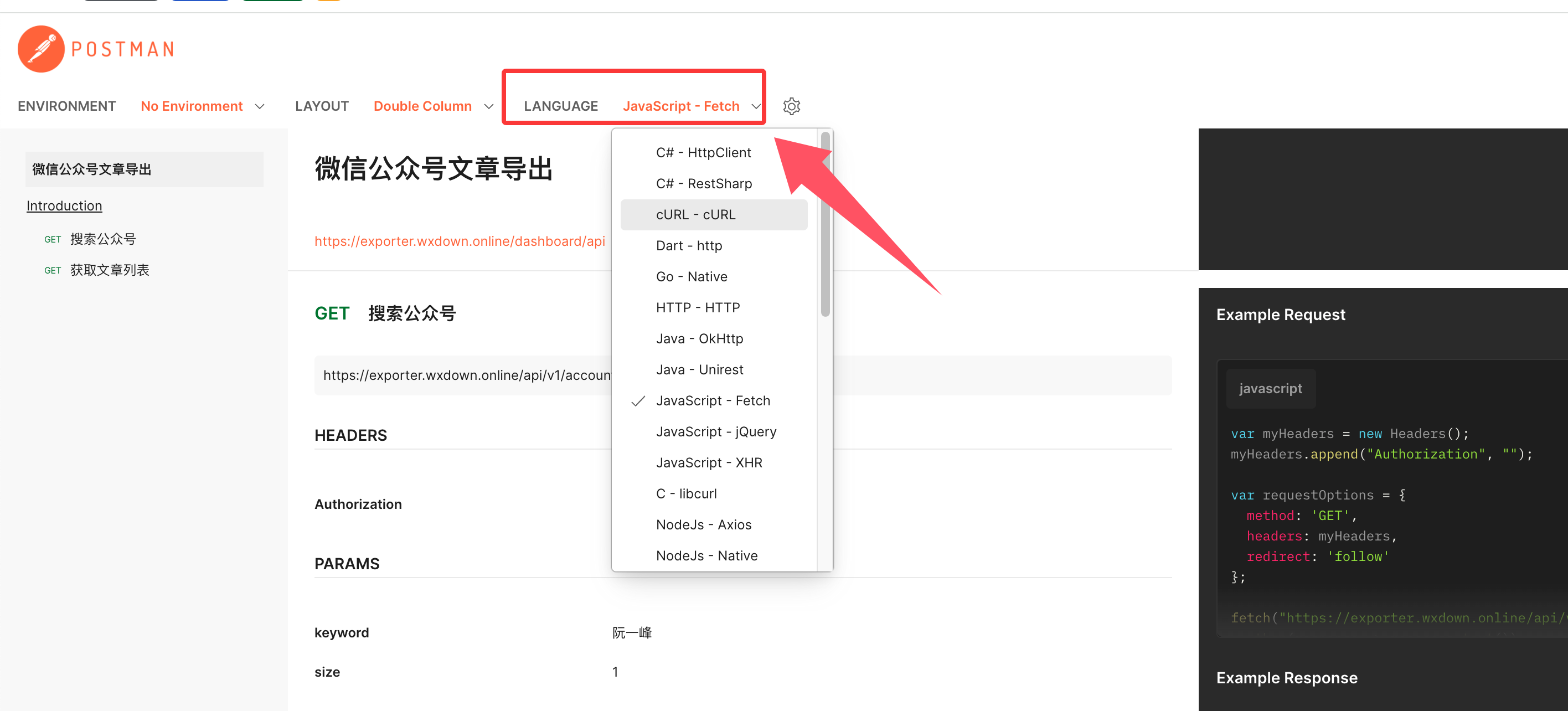
Task: Select GET 获取文章列表 request in sidebar
Action: [110, 270]
